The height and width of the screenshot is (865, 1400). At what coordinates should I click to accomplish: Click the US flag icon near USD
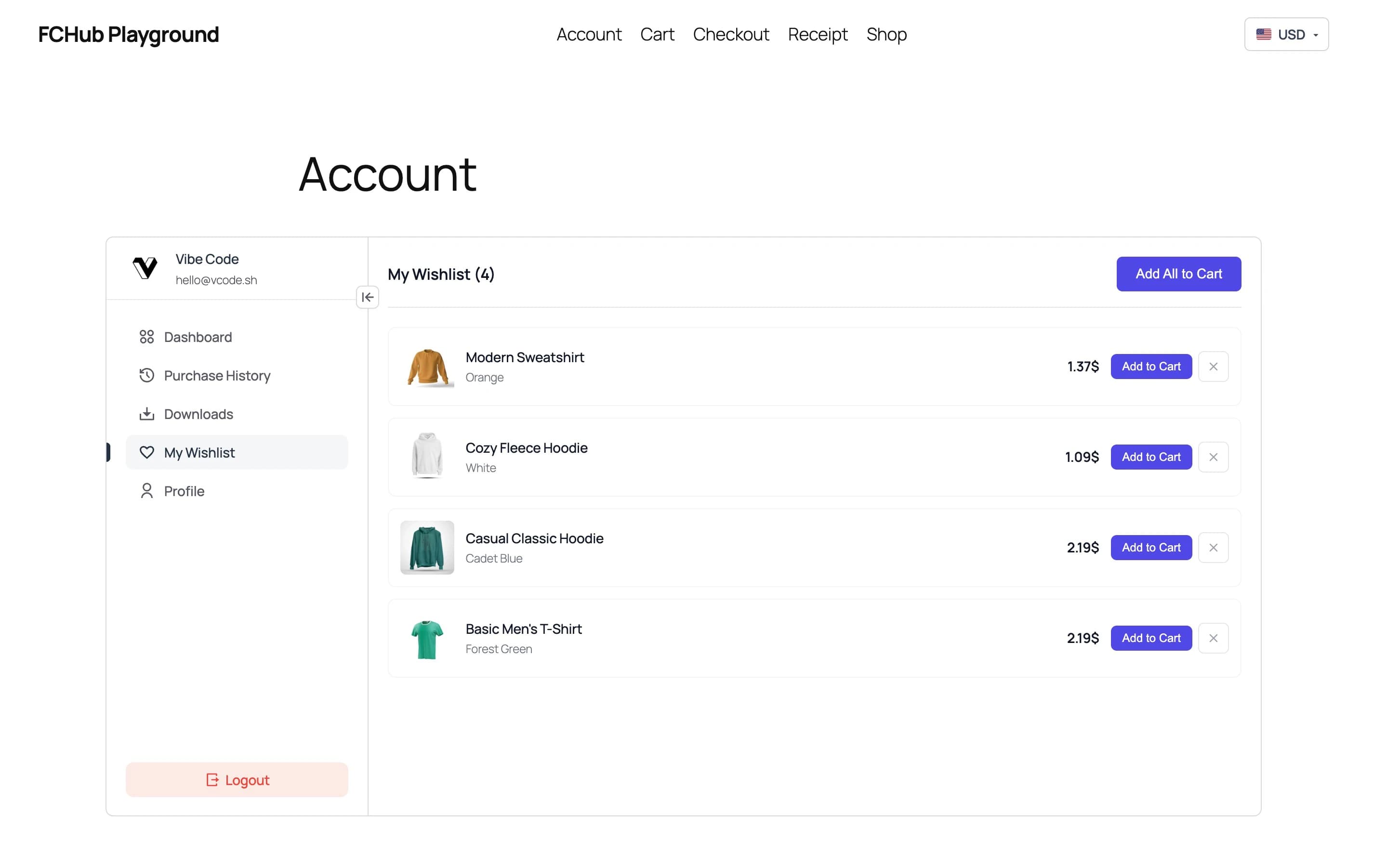(1264, 34)
